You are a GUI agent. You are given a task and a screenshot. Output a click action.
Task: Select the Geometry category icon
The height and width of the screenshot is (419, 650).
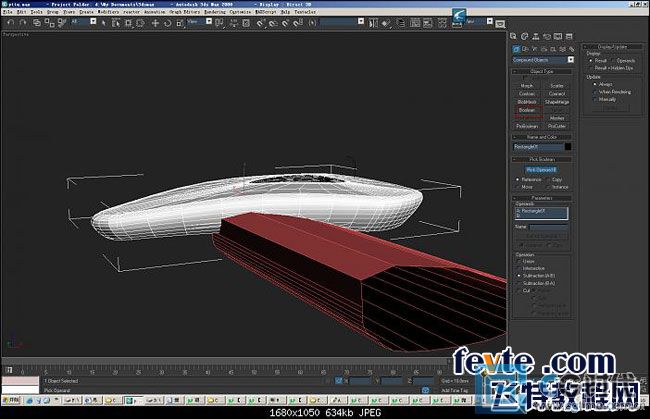(517, 49)
